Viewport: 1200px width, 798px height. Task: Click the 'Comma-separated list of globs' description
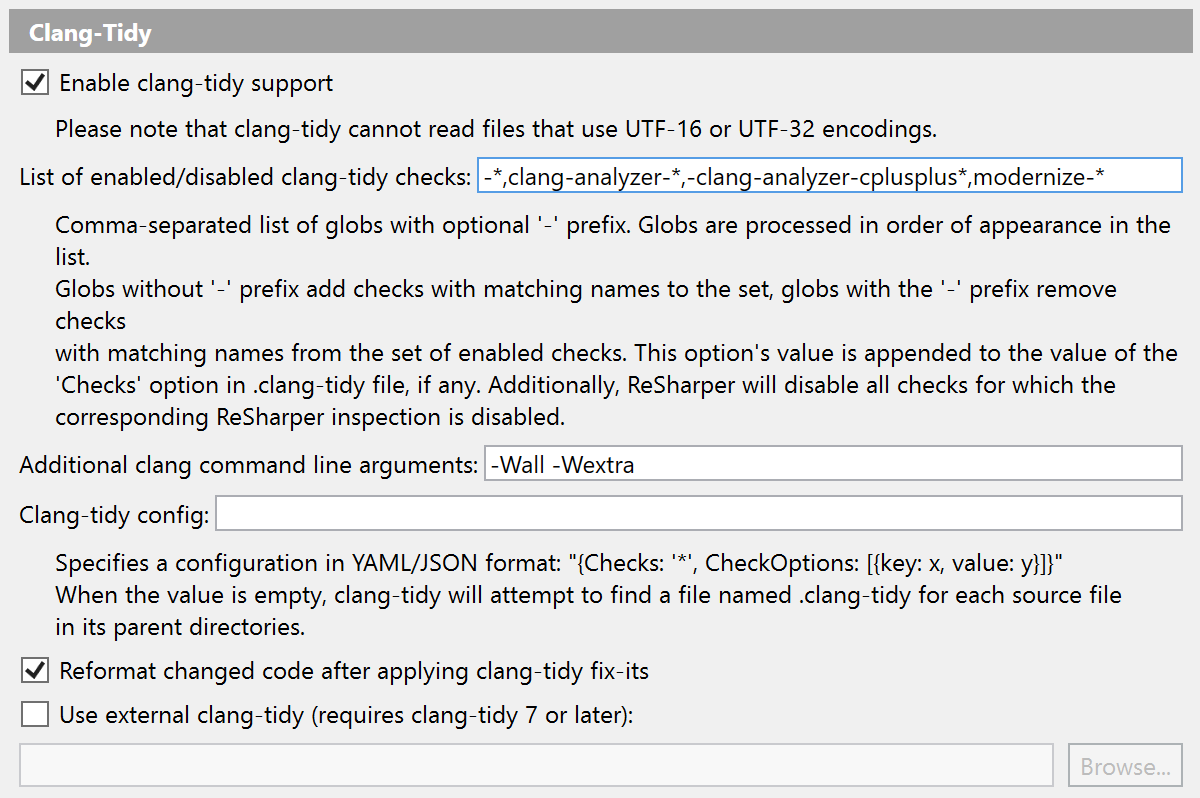[x=612, y=225]
